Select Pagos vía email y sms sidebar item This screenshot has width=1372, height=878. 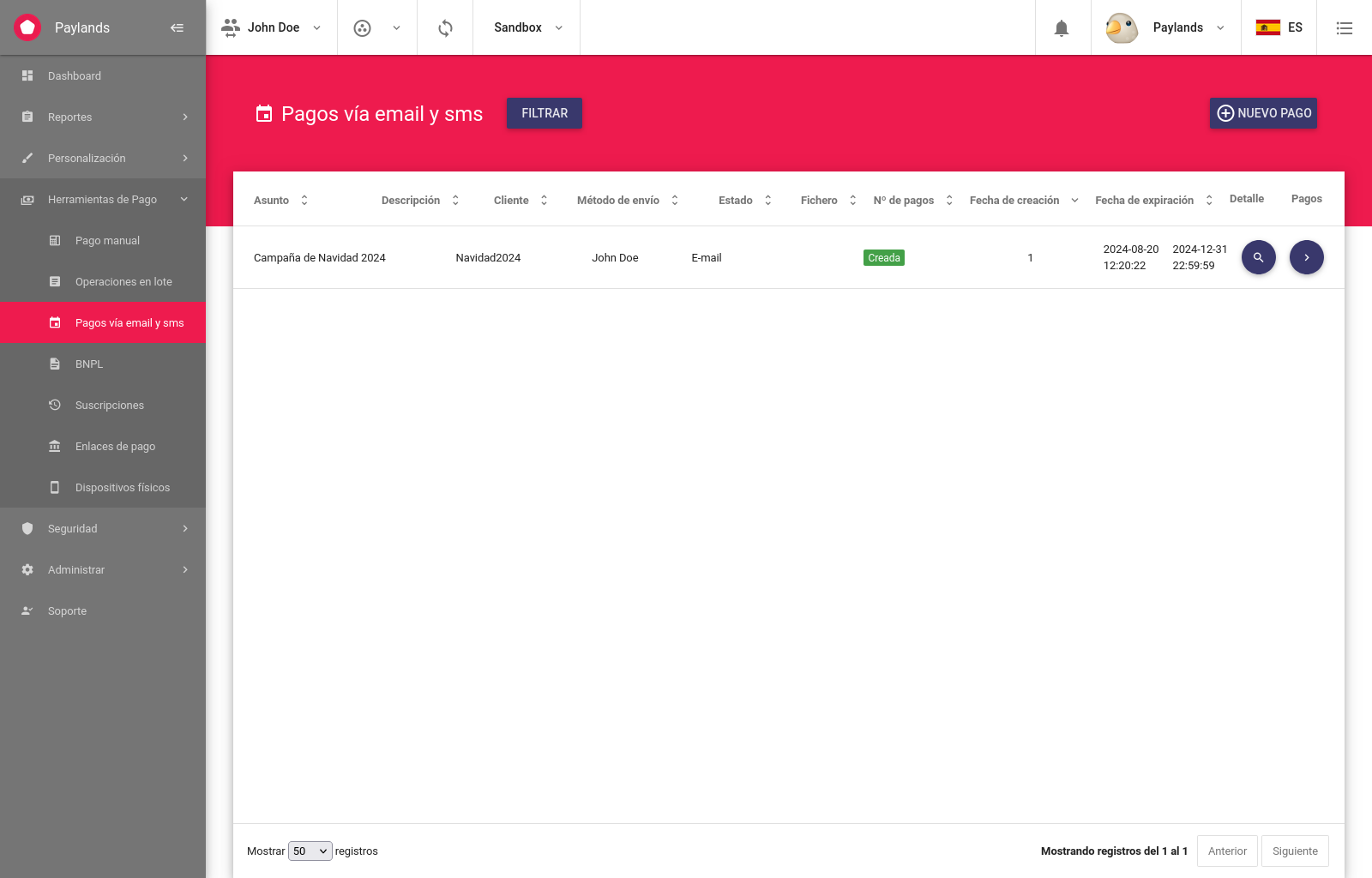103,322
